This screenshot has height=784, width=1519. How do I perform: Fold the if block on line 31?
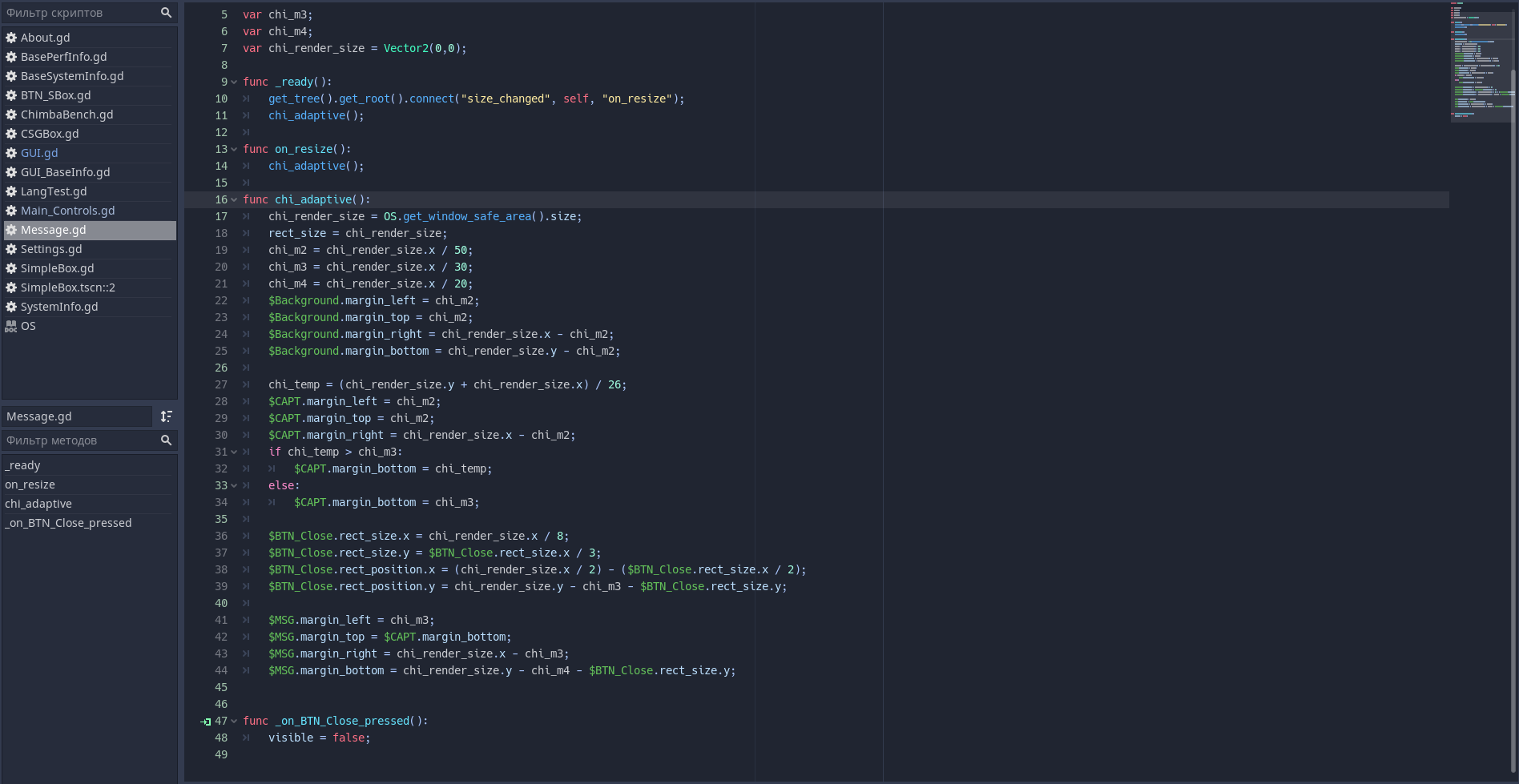234,452
